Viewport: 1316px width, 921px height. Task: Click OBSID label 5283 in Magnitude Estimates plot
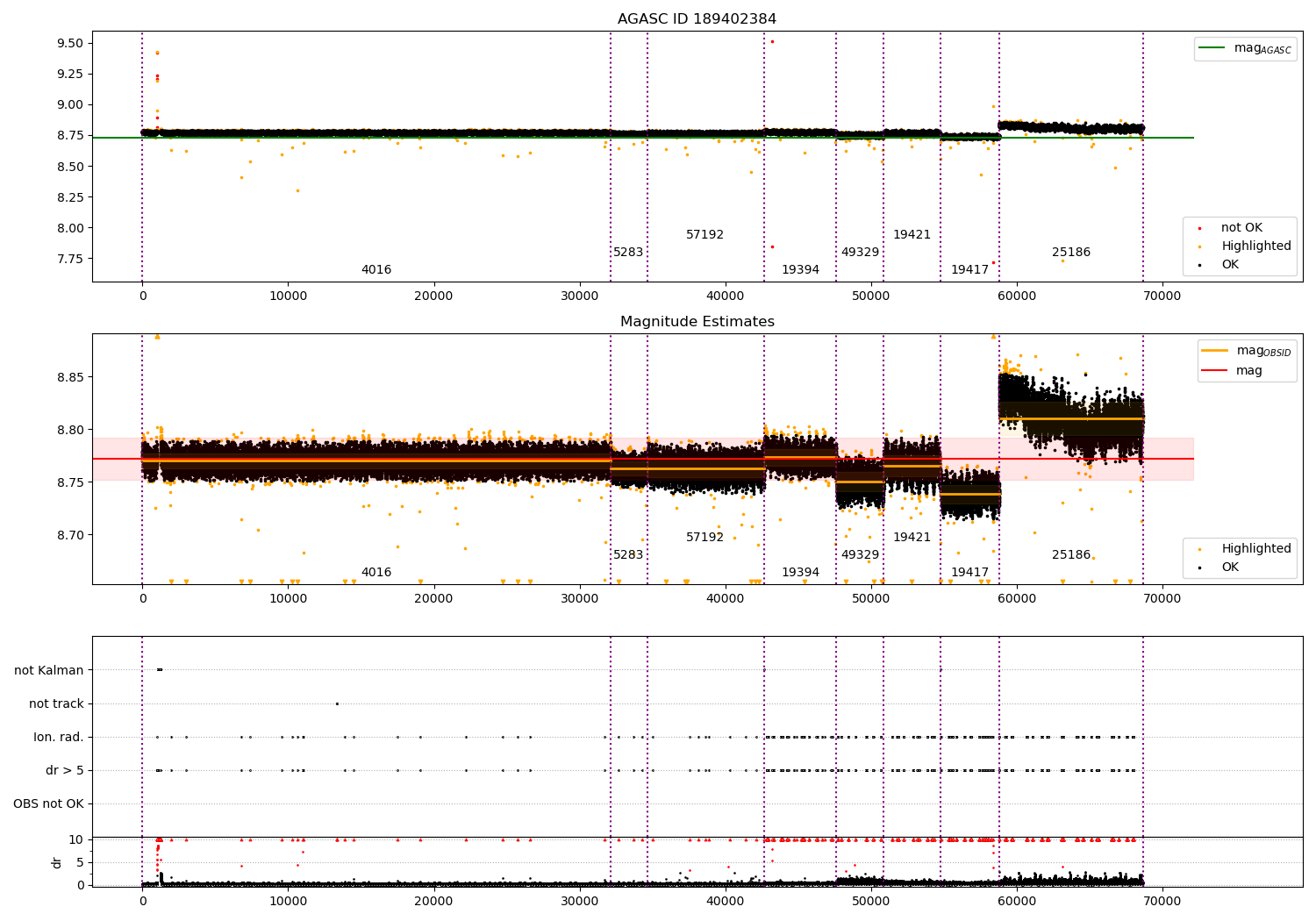pyautogui.click(x=628, y=555)
